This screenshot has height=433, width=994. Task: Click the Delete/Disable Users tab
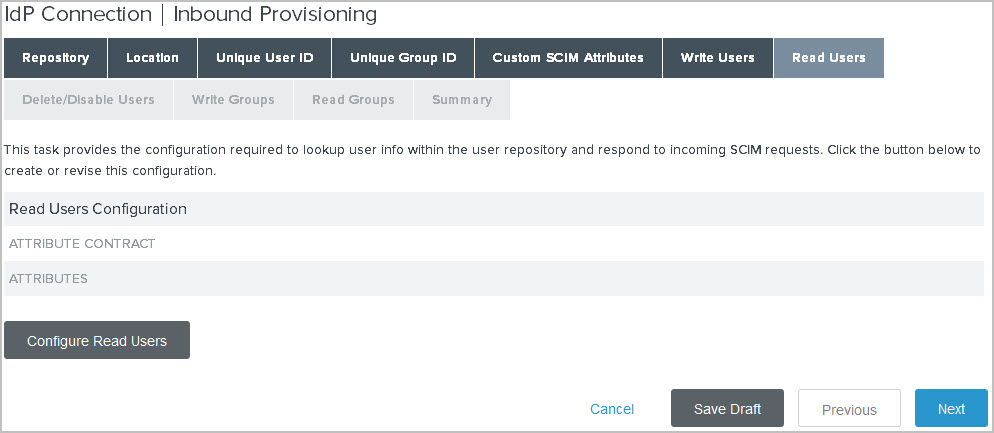88,100
